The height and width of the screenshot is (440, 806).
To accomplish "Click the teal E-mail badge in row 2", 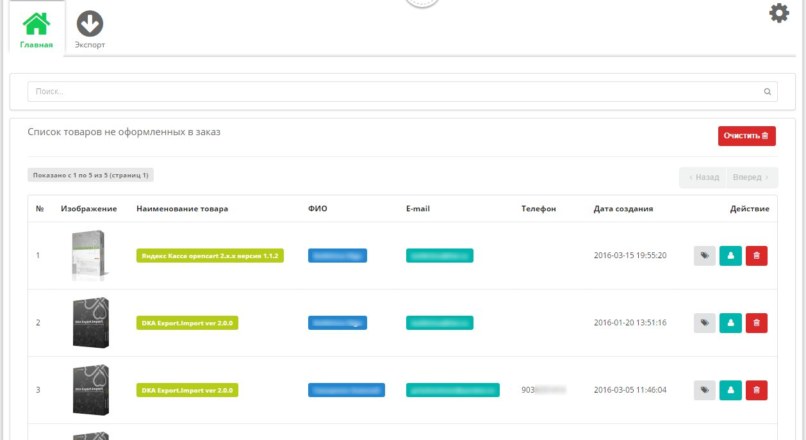I will point(439,323).
